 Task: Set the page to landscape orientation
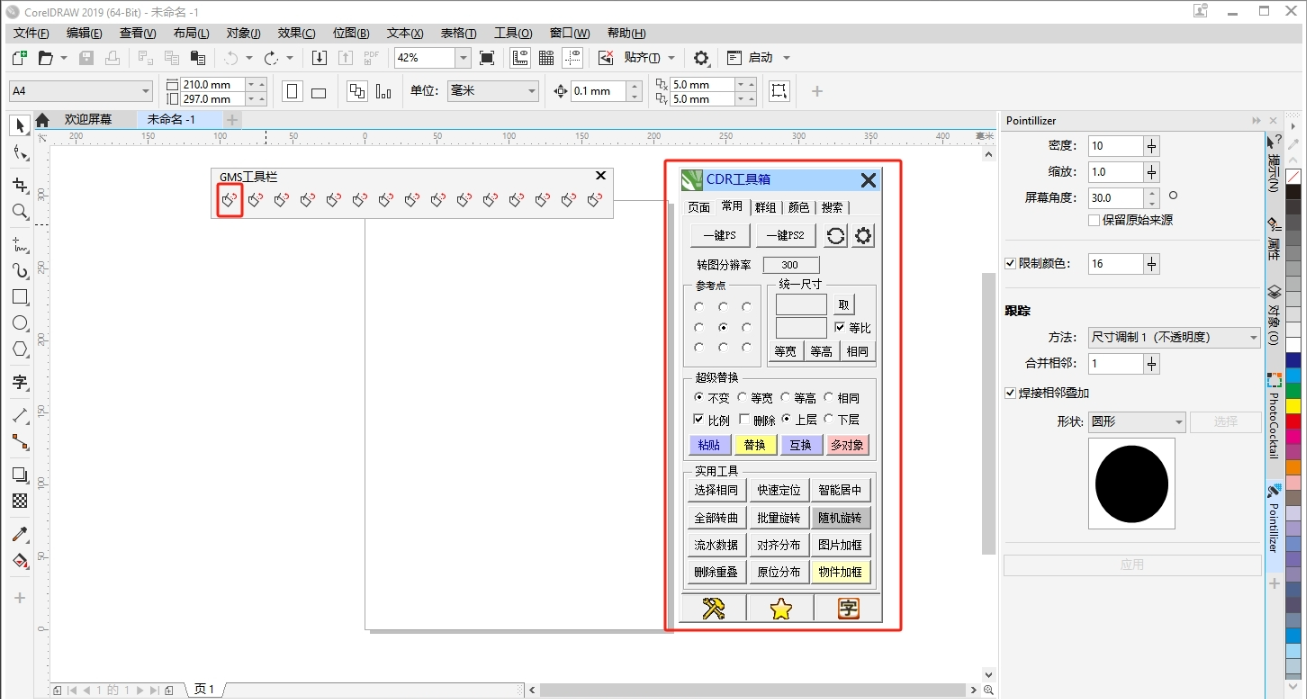pos(319,92)
